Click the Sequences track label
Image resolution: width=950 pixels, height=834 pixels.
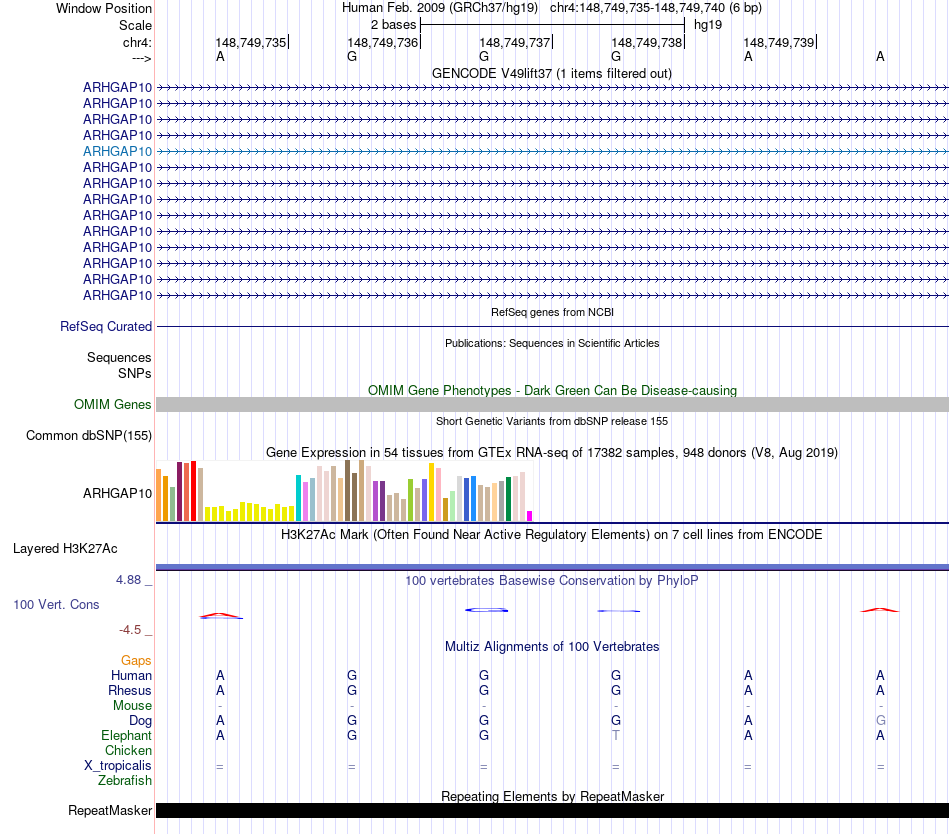[119, 357]
